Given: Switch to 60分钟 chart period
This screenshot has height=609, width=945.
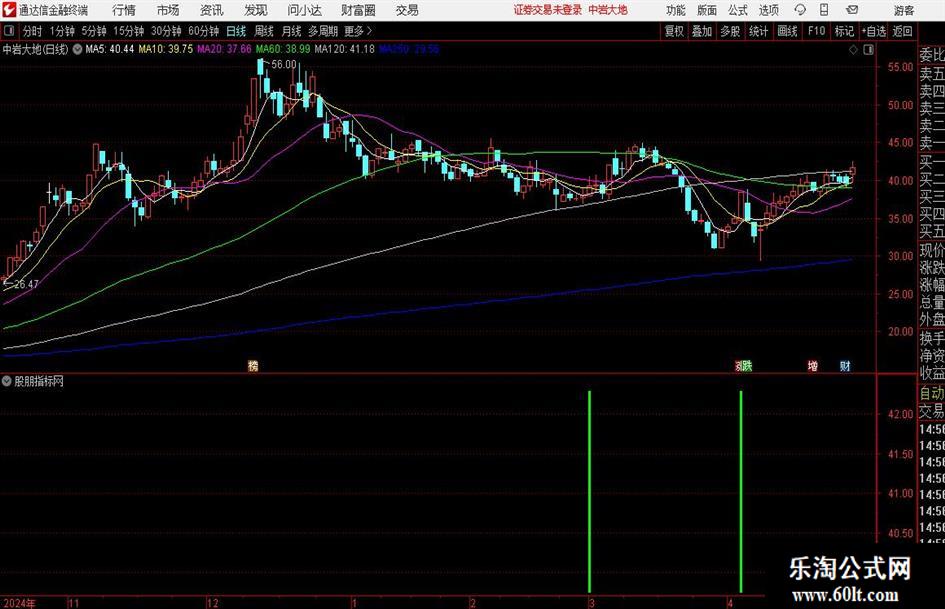Looking at the screenshot, I should [203, 31].
